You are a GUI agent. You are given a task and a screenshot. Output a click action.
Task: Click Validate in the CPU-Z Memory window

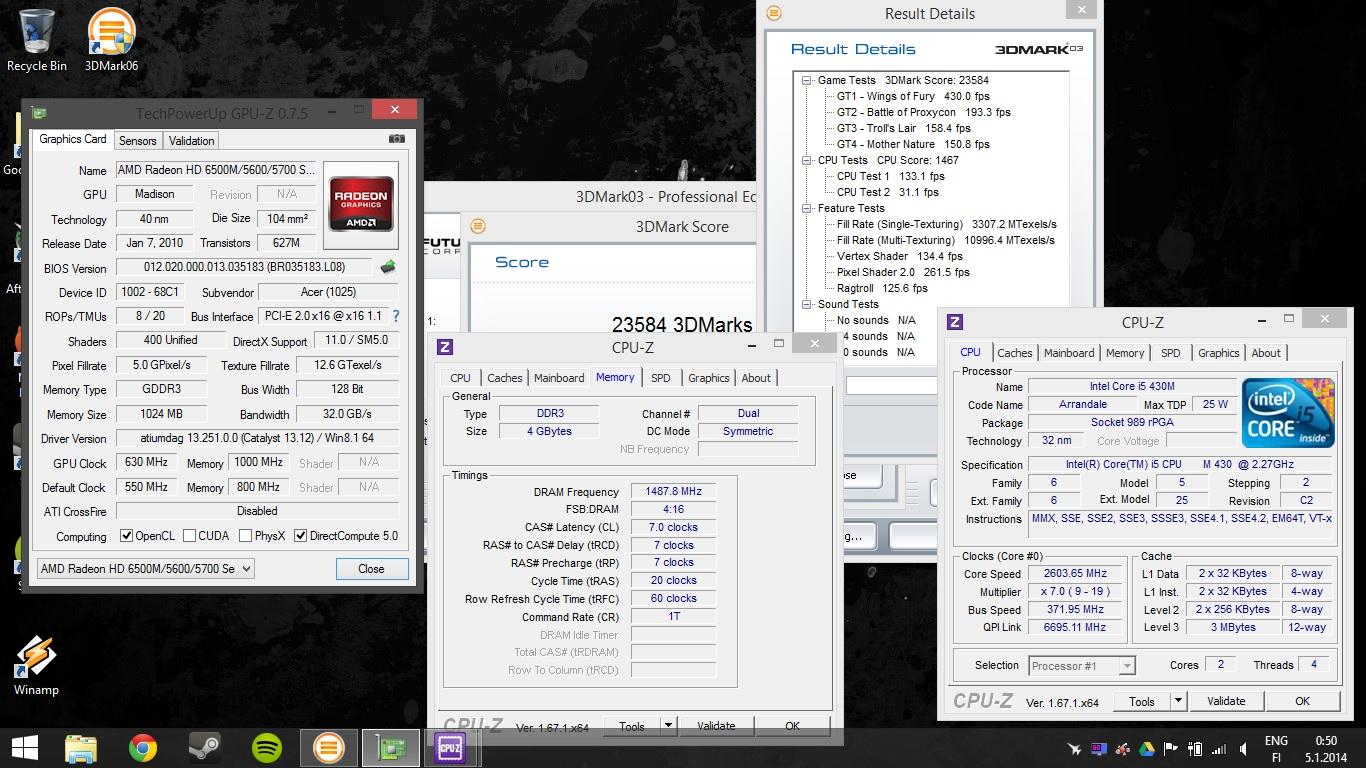click(x=716, y=726)
